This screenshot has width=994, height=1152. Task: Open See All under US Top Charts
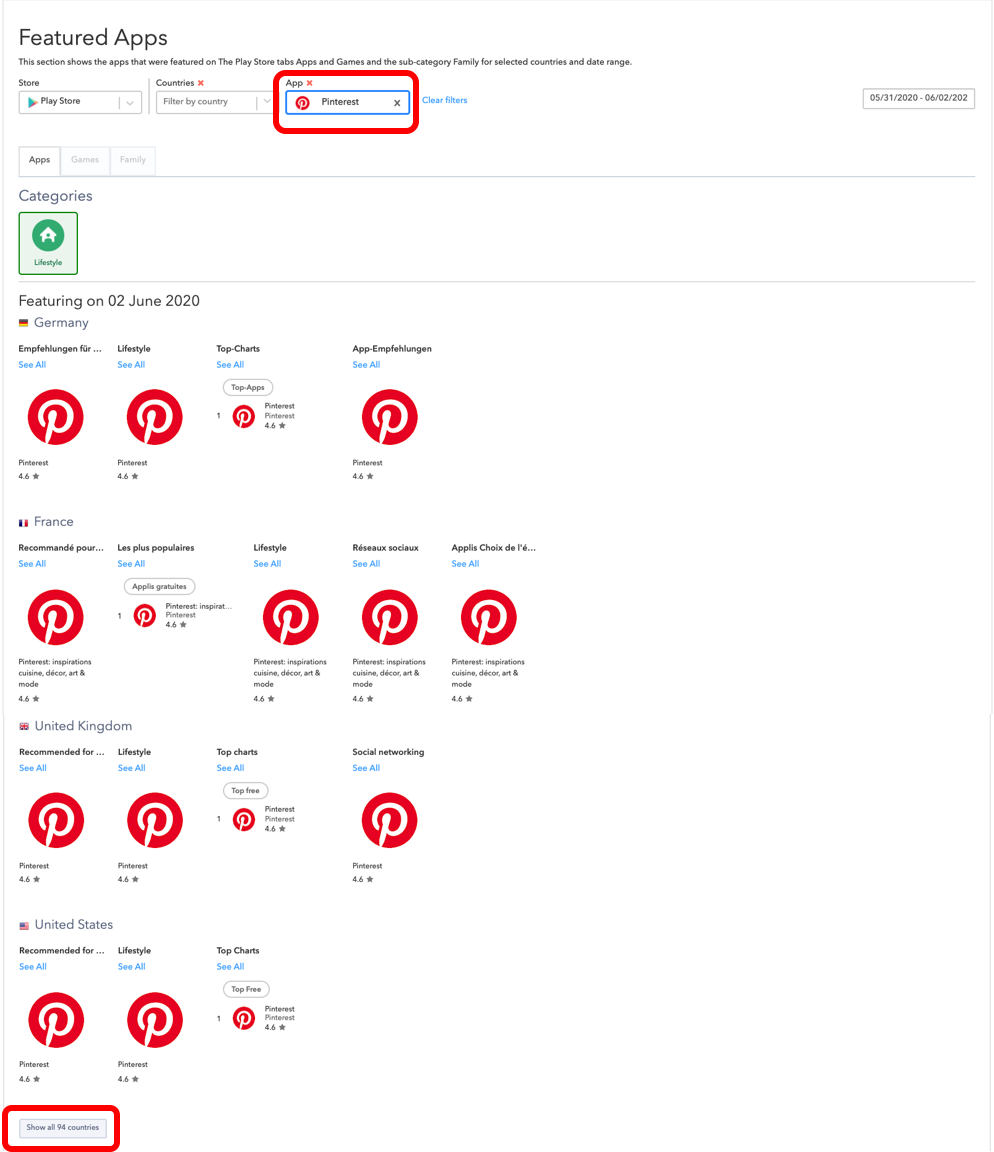pyautogui.click(x=230, y=967)
